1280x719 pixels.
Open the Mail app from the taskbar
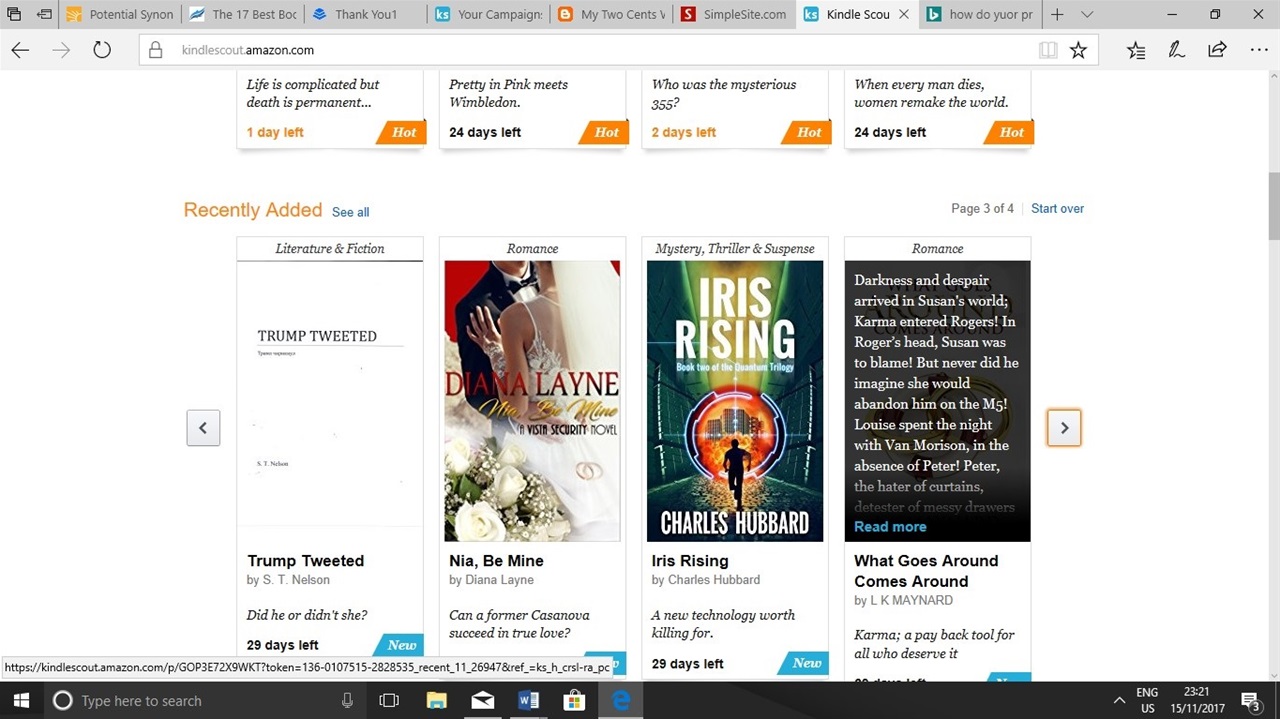(483, 701)
